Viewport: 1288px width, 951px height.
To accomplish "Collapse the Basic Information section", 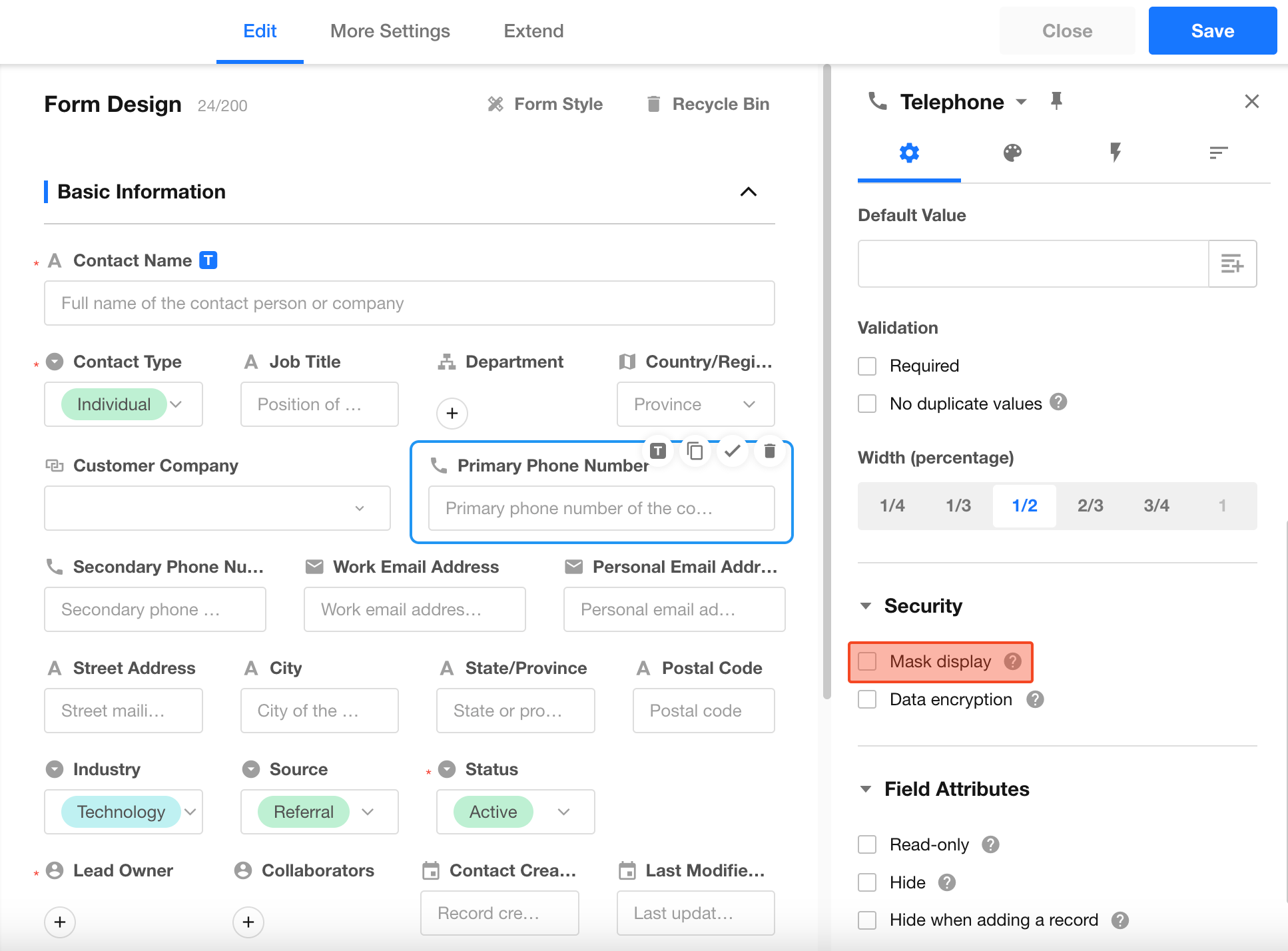I will pyautogui.click(x=748, y=192).
